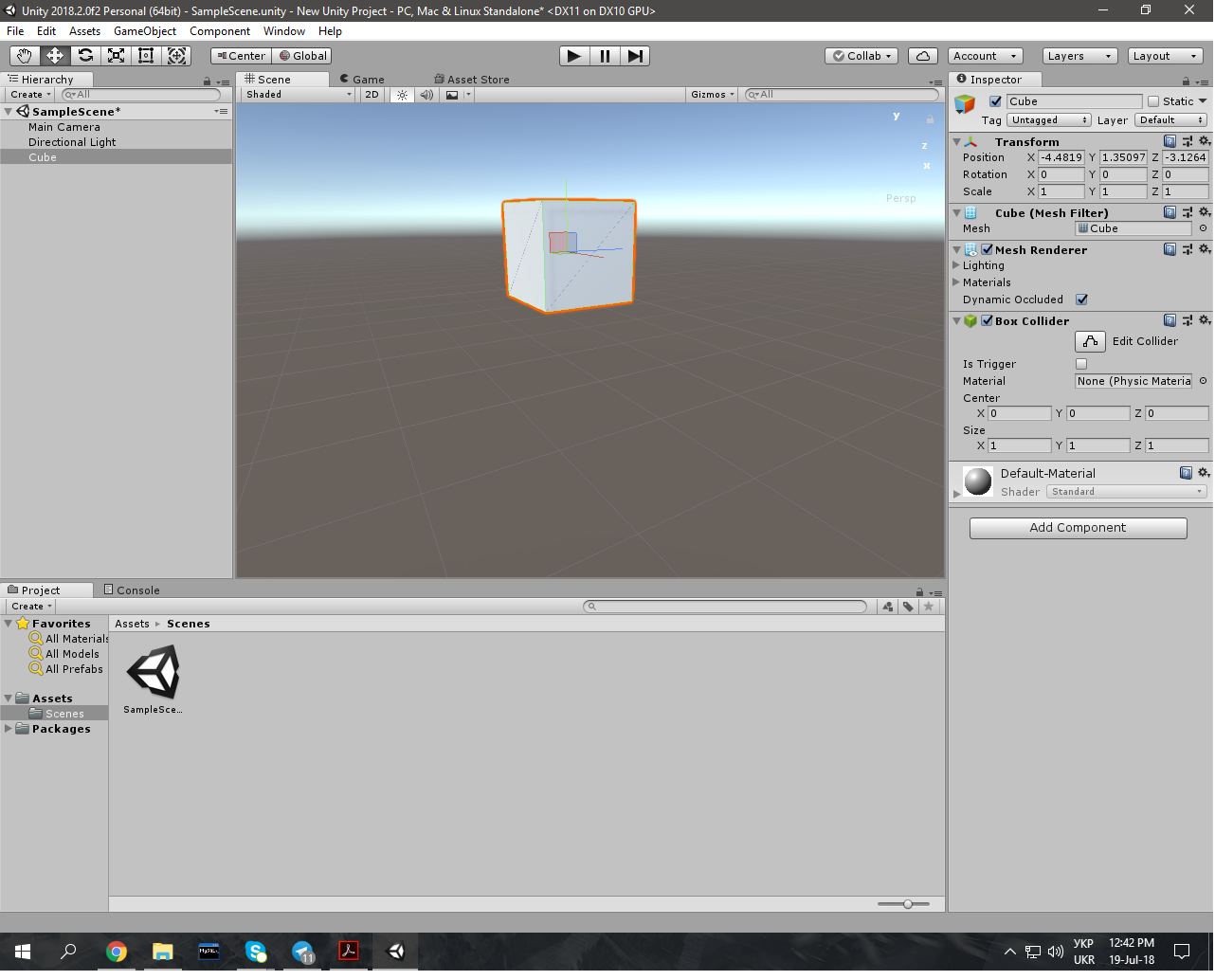Select the Rotate tool
This screenshot has height=980, width=1215.
pos(85,56)
